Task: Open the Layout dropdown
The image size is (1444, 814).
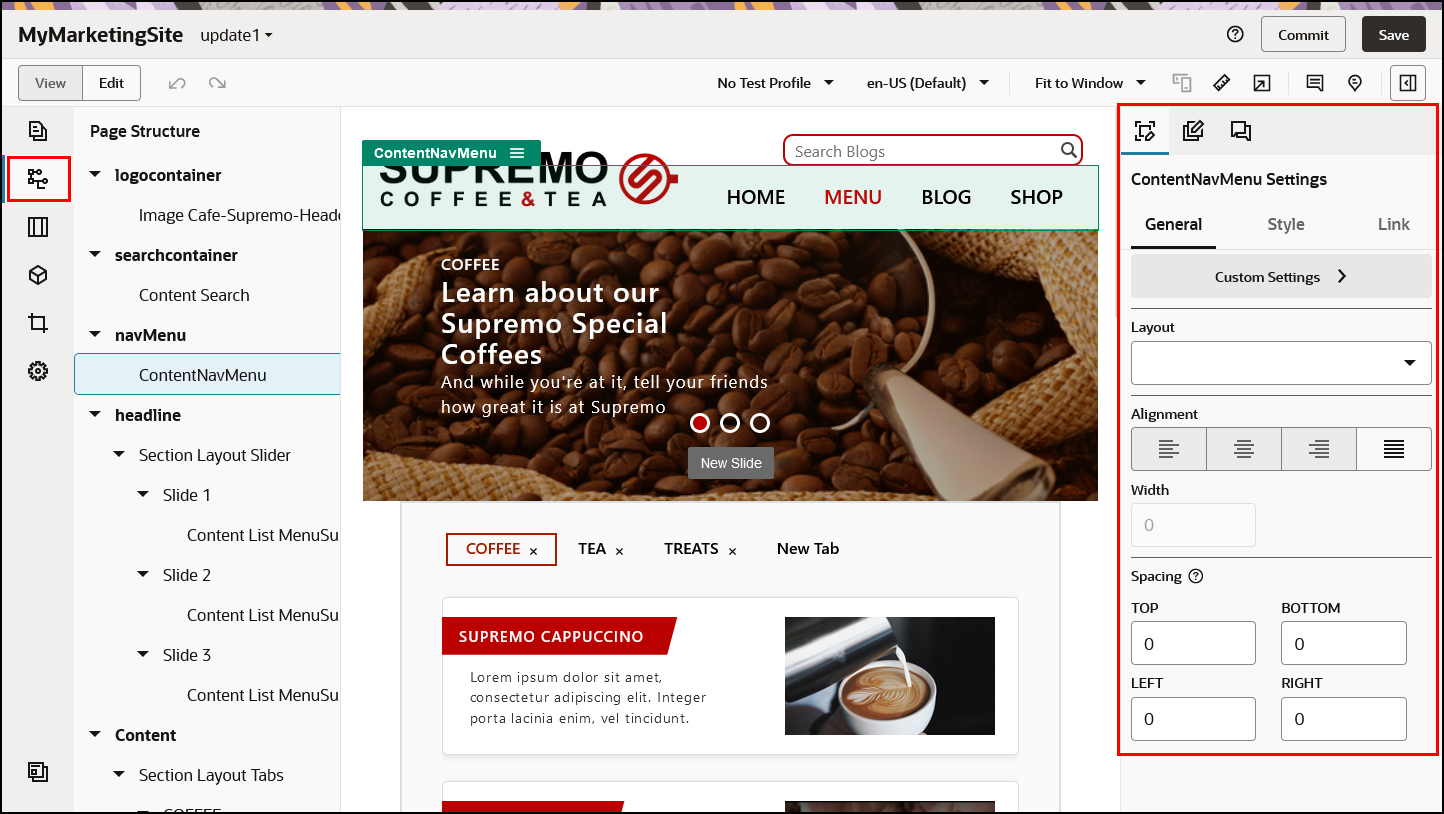Action: (x=1281, y=363)
